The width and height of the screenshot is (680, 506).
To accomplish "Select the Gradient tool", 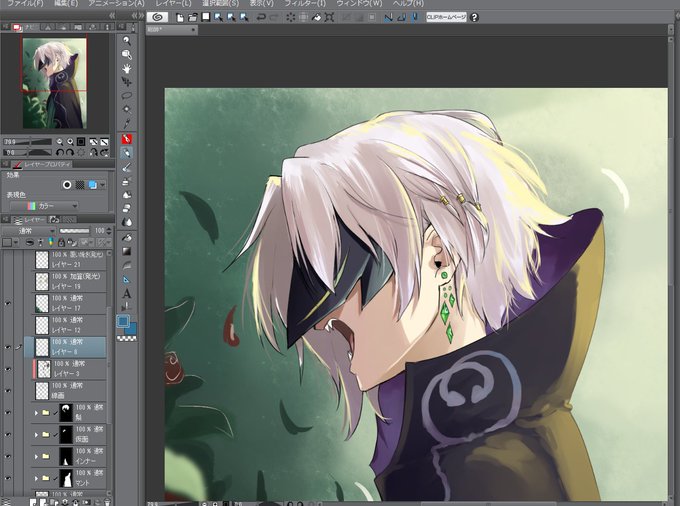I will point(127,251).
